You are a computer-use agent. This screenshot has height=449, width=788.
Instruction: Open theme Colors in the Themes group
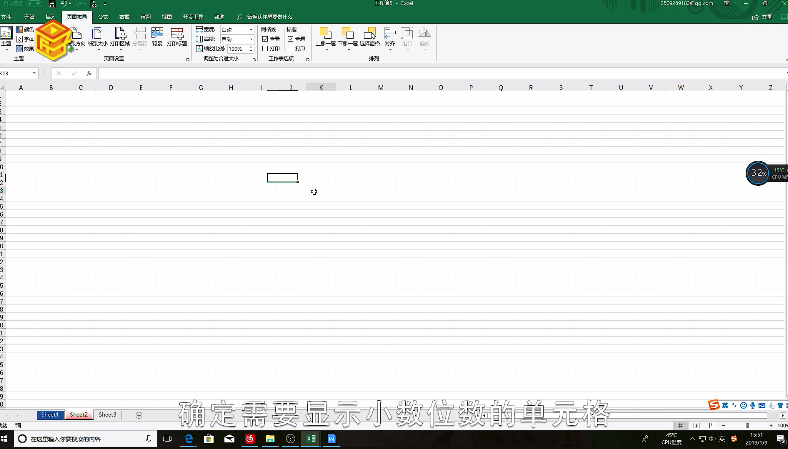(25, 30)
